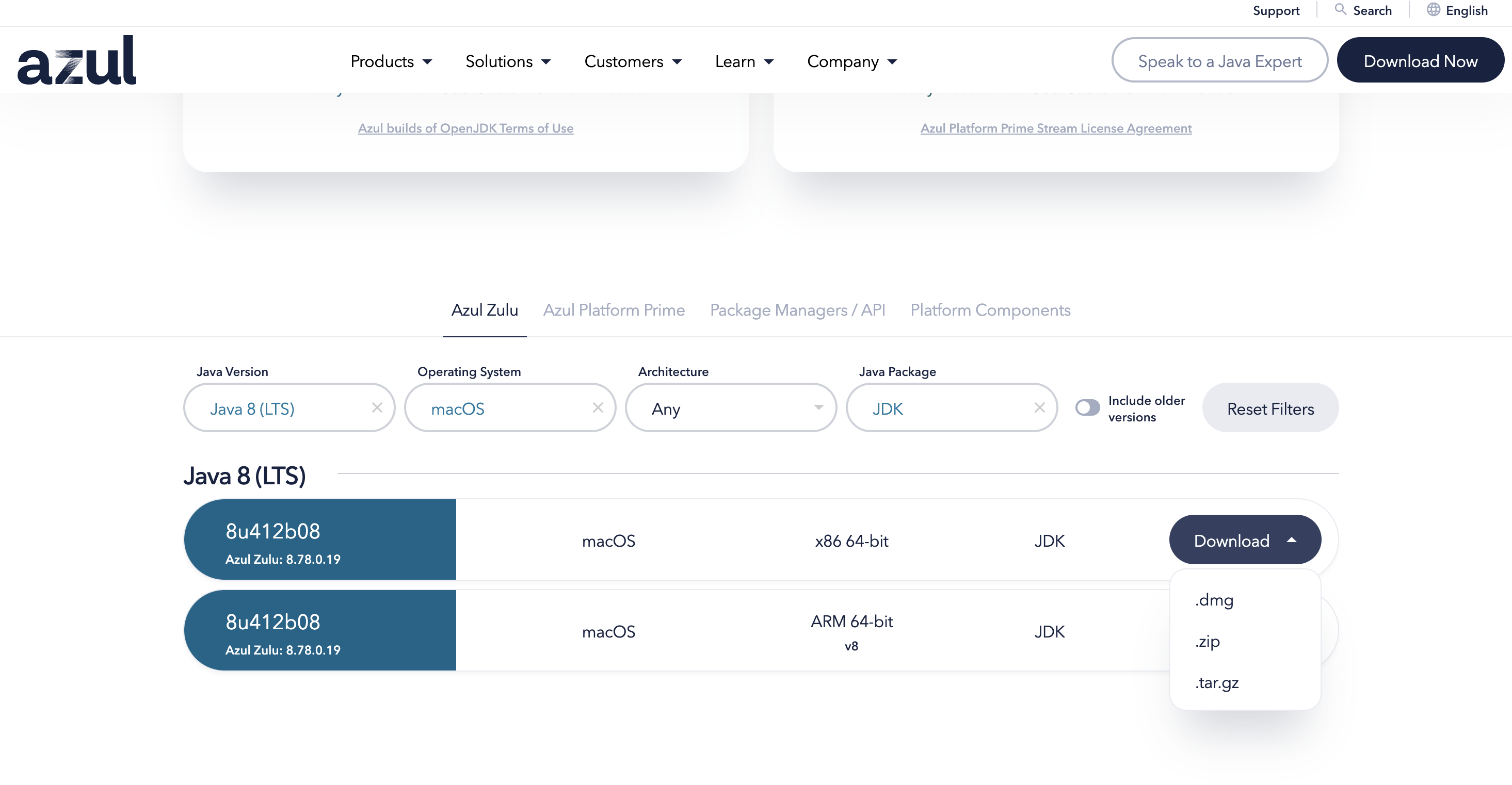
Task: Click the Reset Filters button
Action: coord(1270,408)
